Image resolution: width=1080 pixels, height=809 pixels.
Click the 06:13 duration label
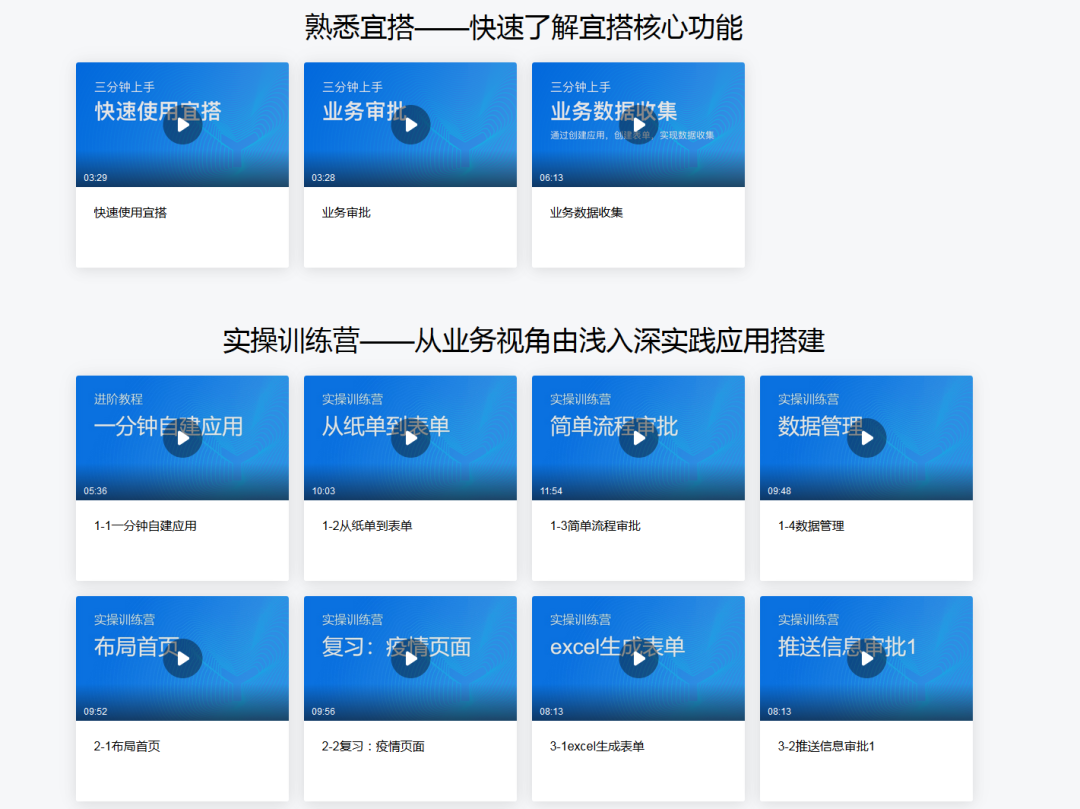(551, 178)
